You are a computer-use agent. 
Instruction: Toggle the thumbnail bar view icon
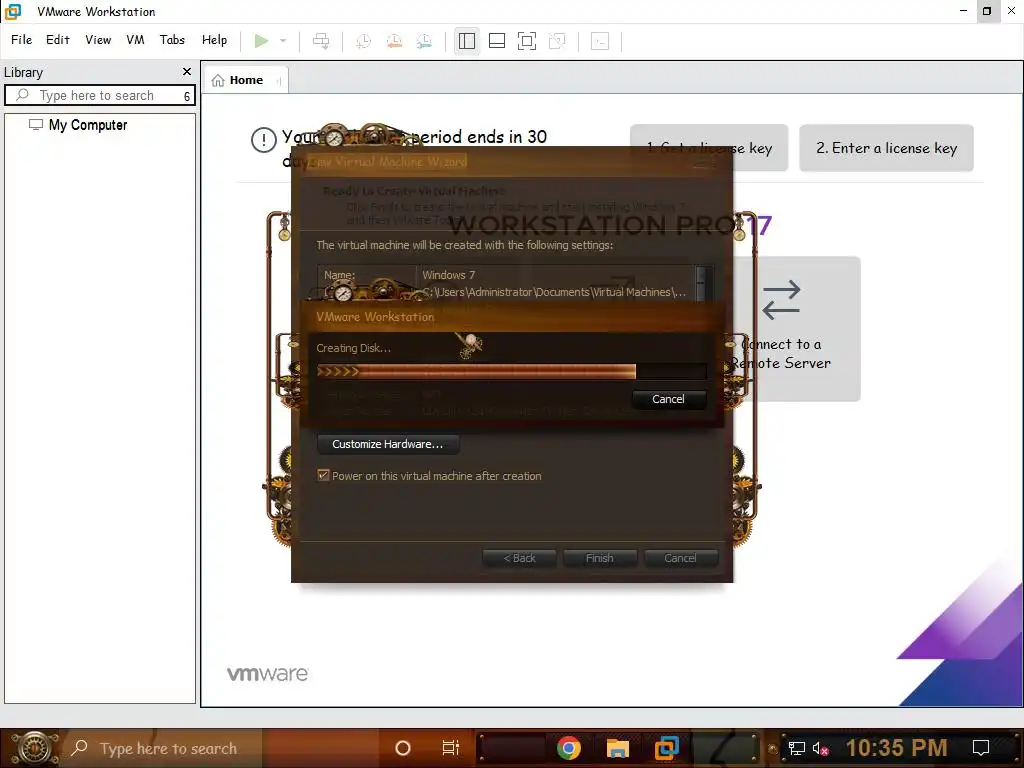(x=497, y=41)
